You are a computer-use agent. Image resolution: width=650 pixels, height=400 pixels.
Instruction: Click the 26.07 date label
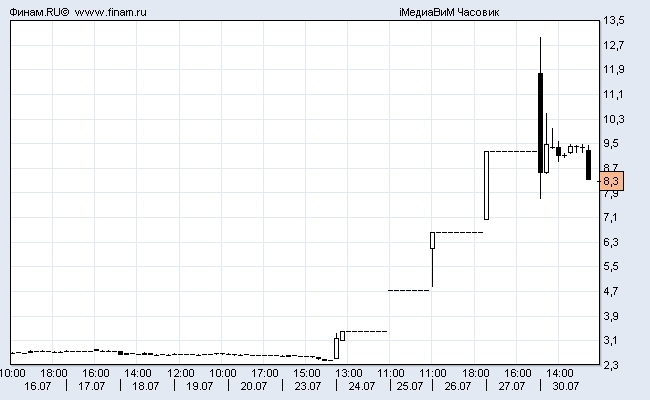pos(458,386)
